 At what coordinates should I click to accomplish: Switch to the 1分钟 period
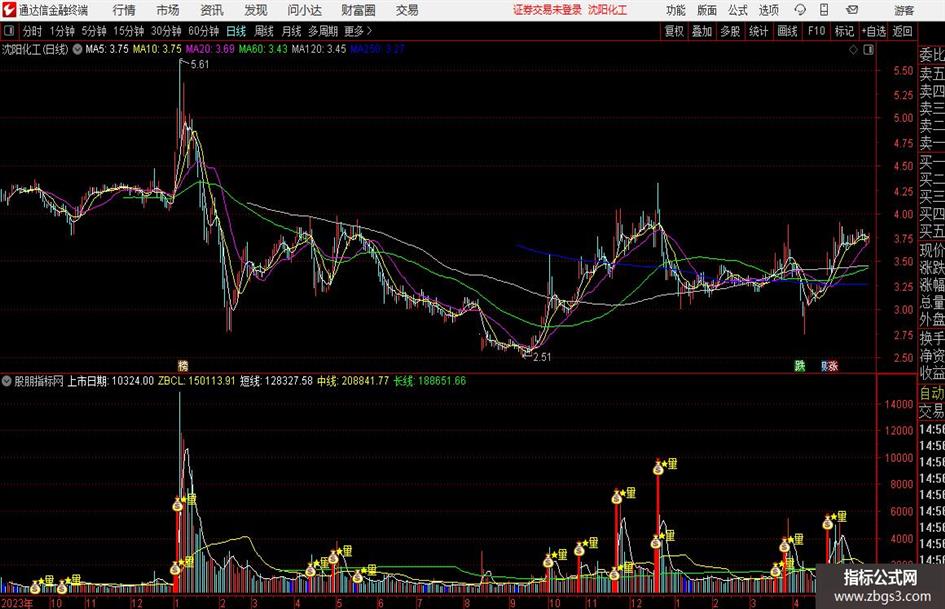pos(62,31)
